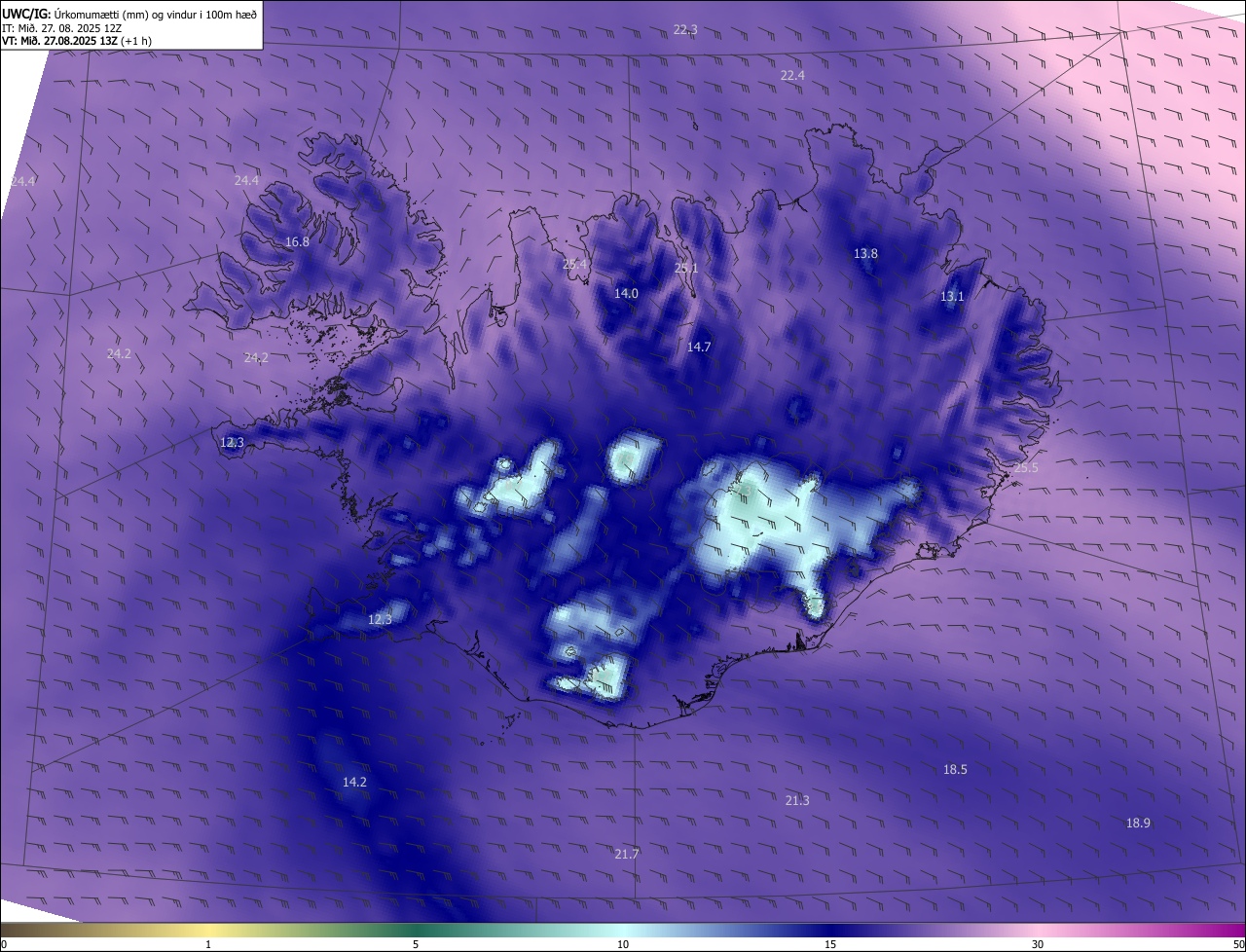Click the 25.4 value label
The height and width of the screenshot is (952, 1246).
pyautogui.click(x=575, y=265)
